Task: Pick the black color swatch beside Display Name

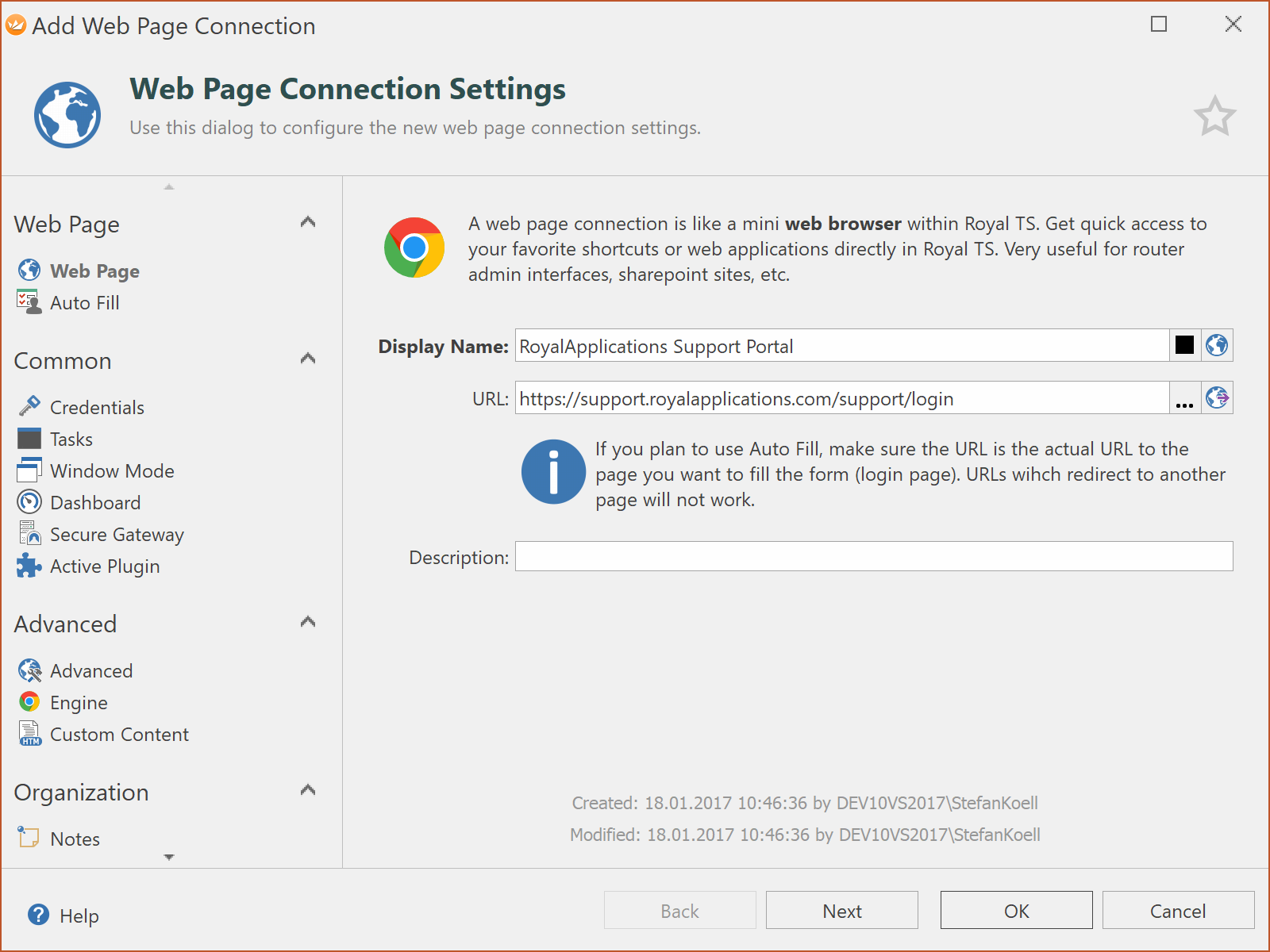Action: pyautogui.click(x=1184, y=345)
